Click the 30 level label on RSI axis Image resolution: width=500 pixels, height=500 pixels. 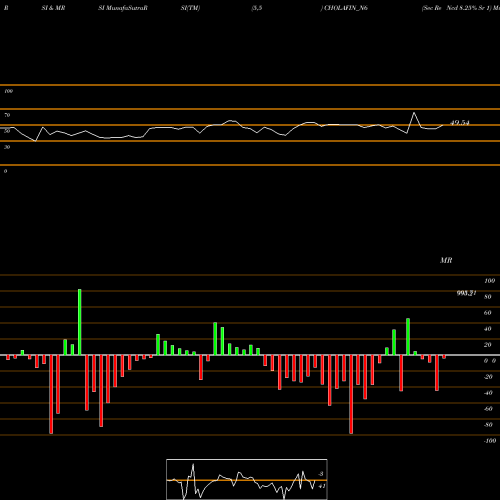click(7, 147)
